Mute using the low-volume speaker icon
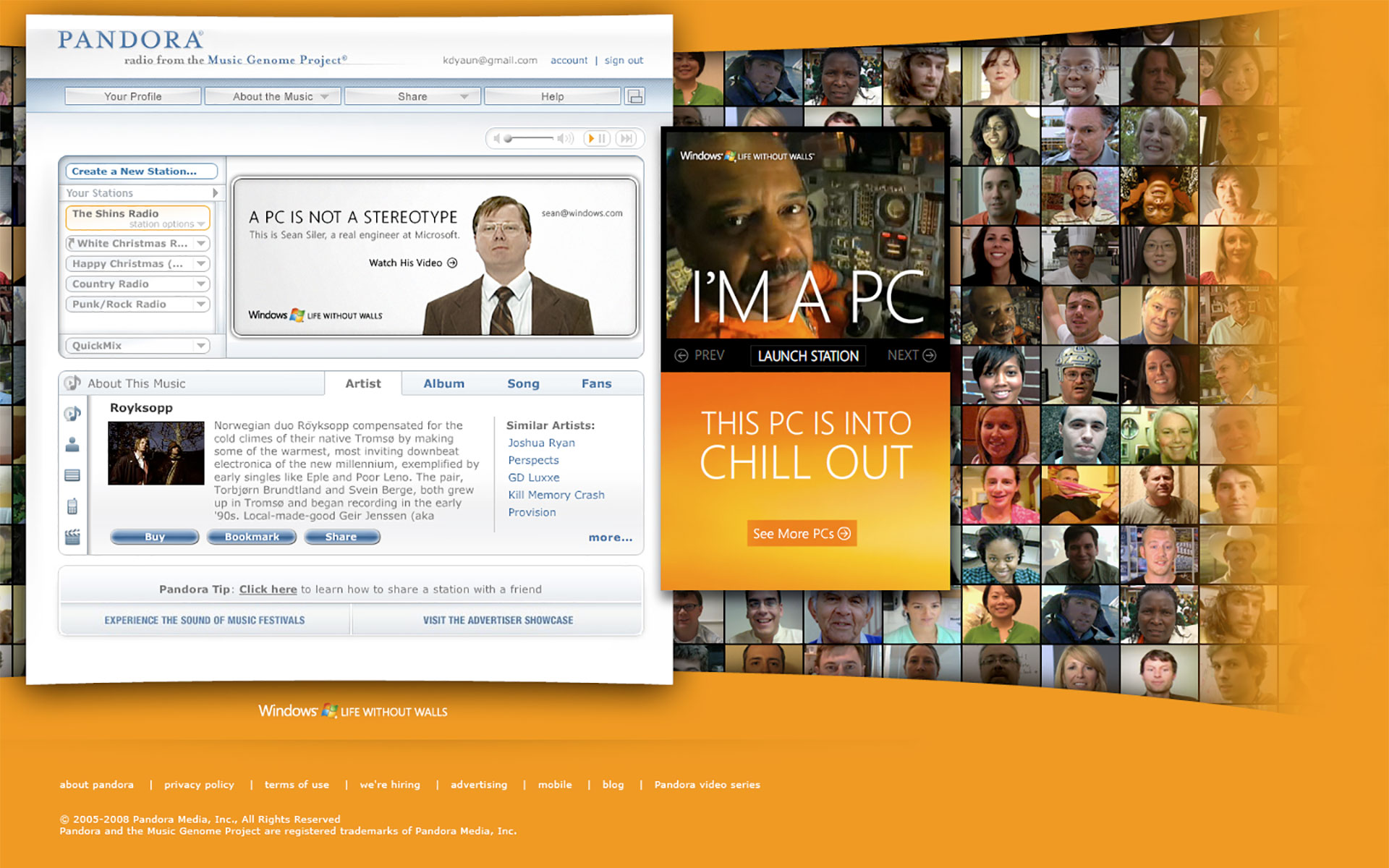This screenshot has height=868, width=1389. coord(496,138)
